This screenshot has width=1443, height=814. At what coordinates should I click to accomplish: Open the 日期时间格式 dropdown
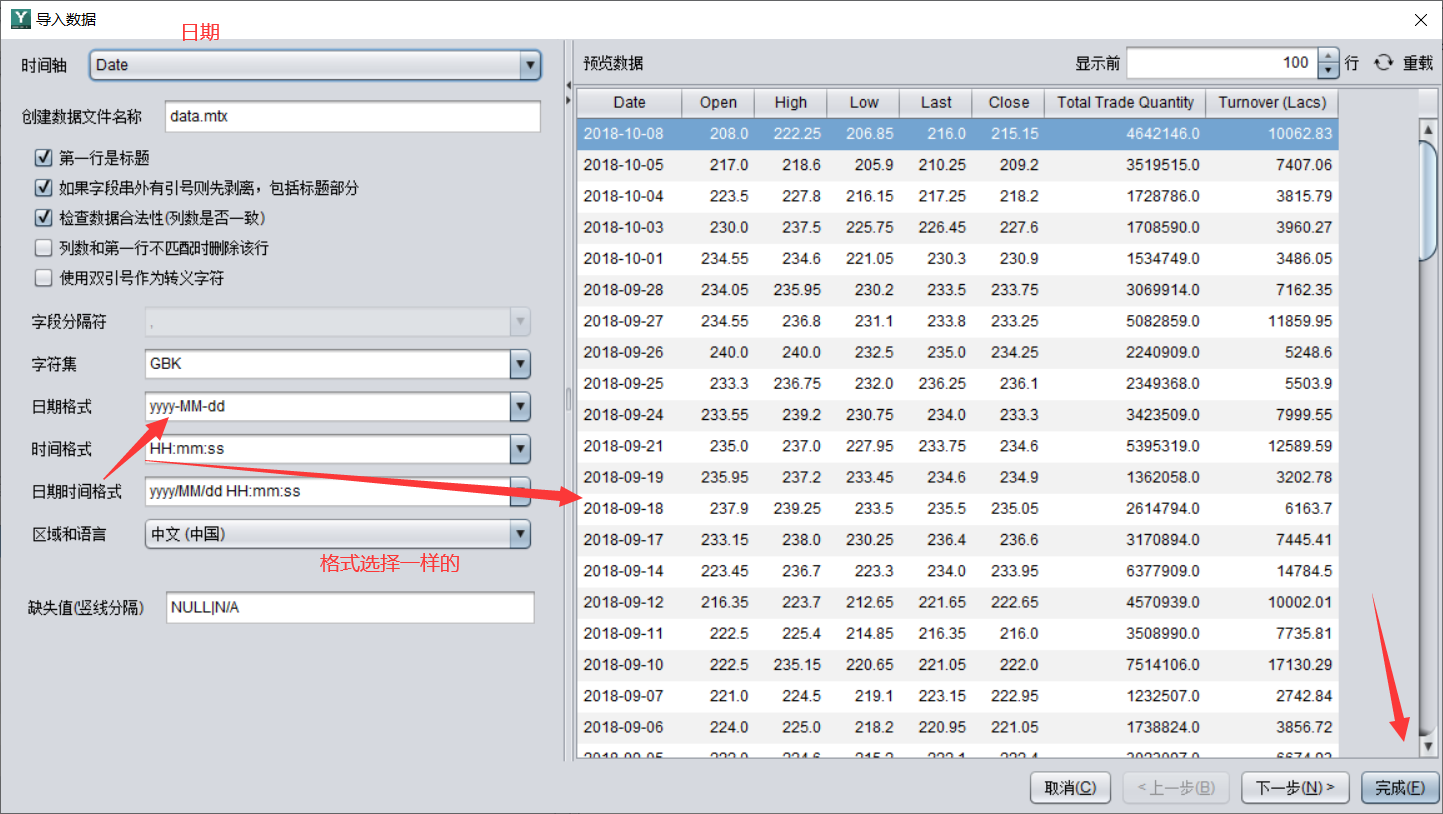pyautogui.click(x=520, y=492)
